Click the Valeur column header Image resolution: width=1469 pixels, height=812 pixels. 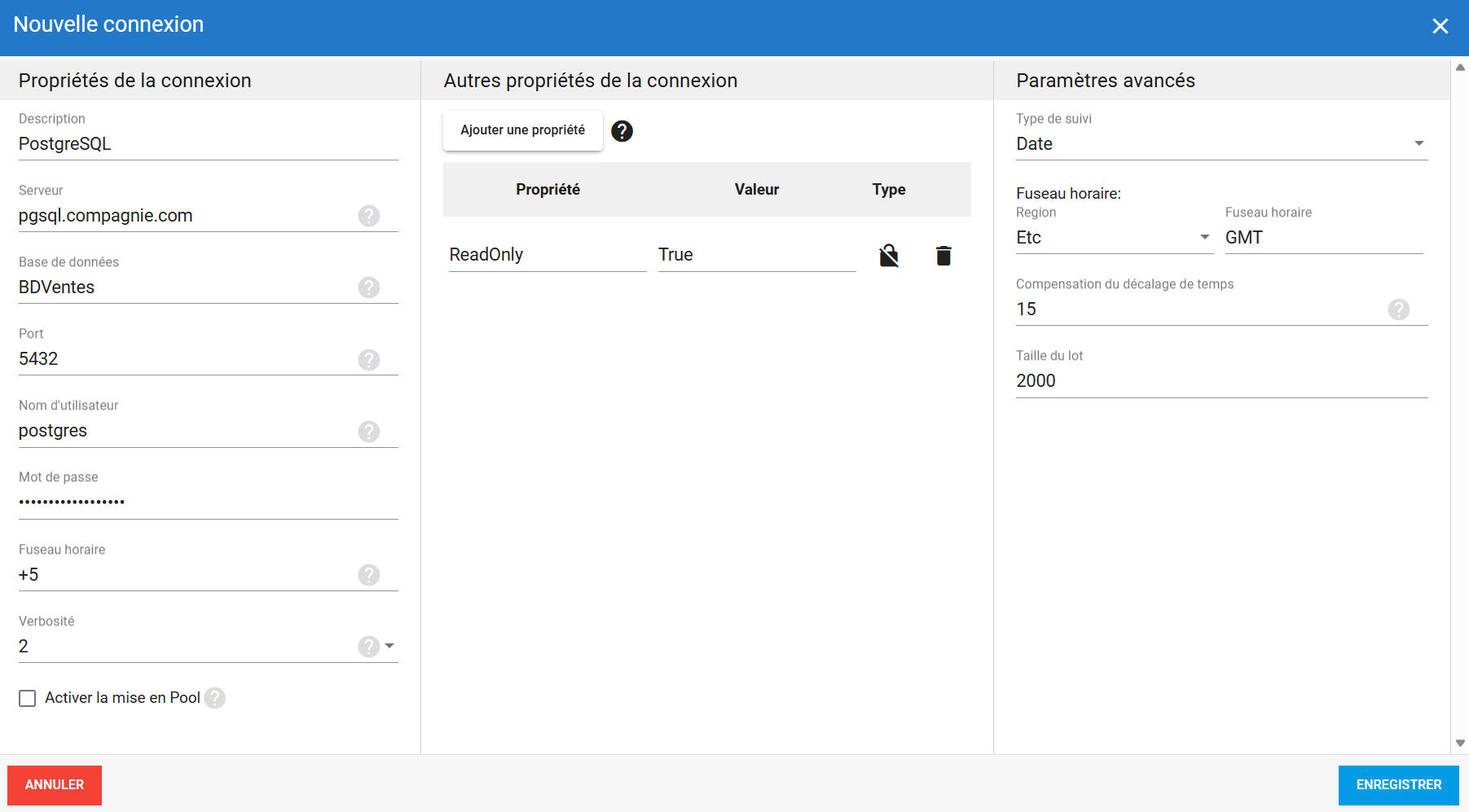tap(757, 190)
